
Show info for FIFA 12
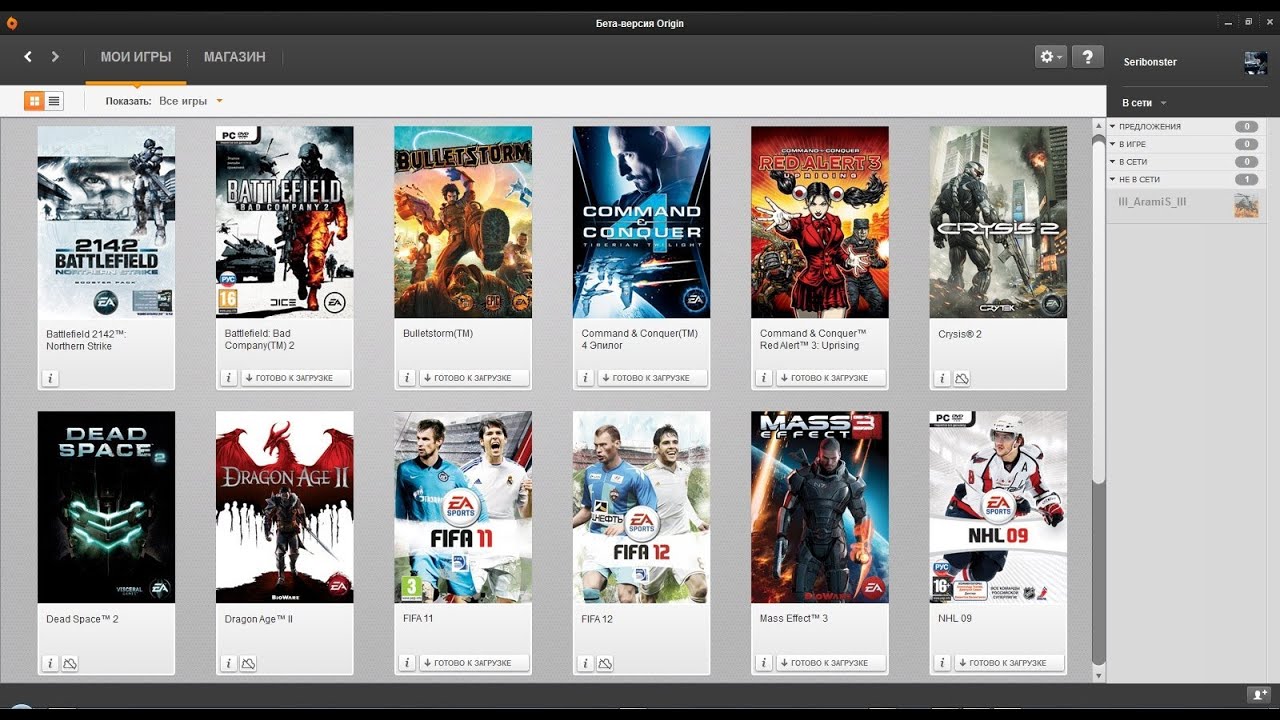click(x=585, y=663)
